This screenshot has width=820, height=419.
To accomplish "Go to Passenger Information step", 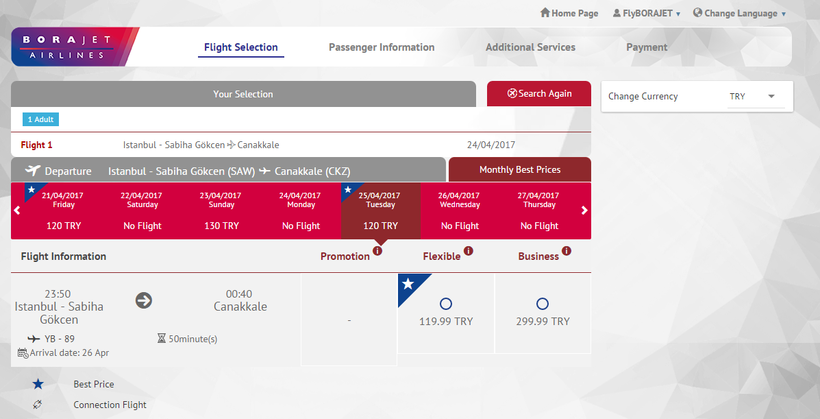I will [x=381, y=47].
